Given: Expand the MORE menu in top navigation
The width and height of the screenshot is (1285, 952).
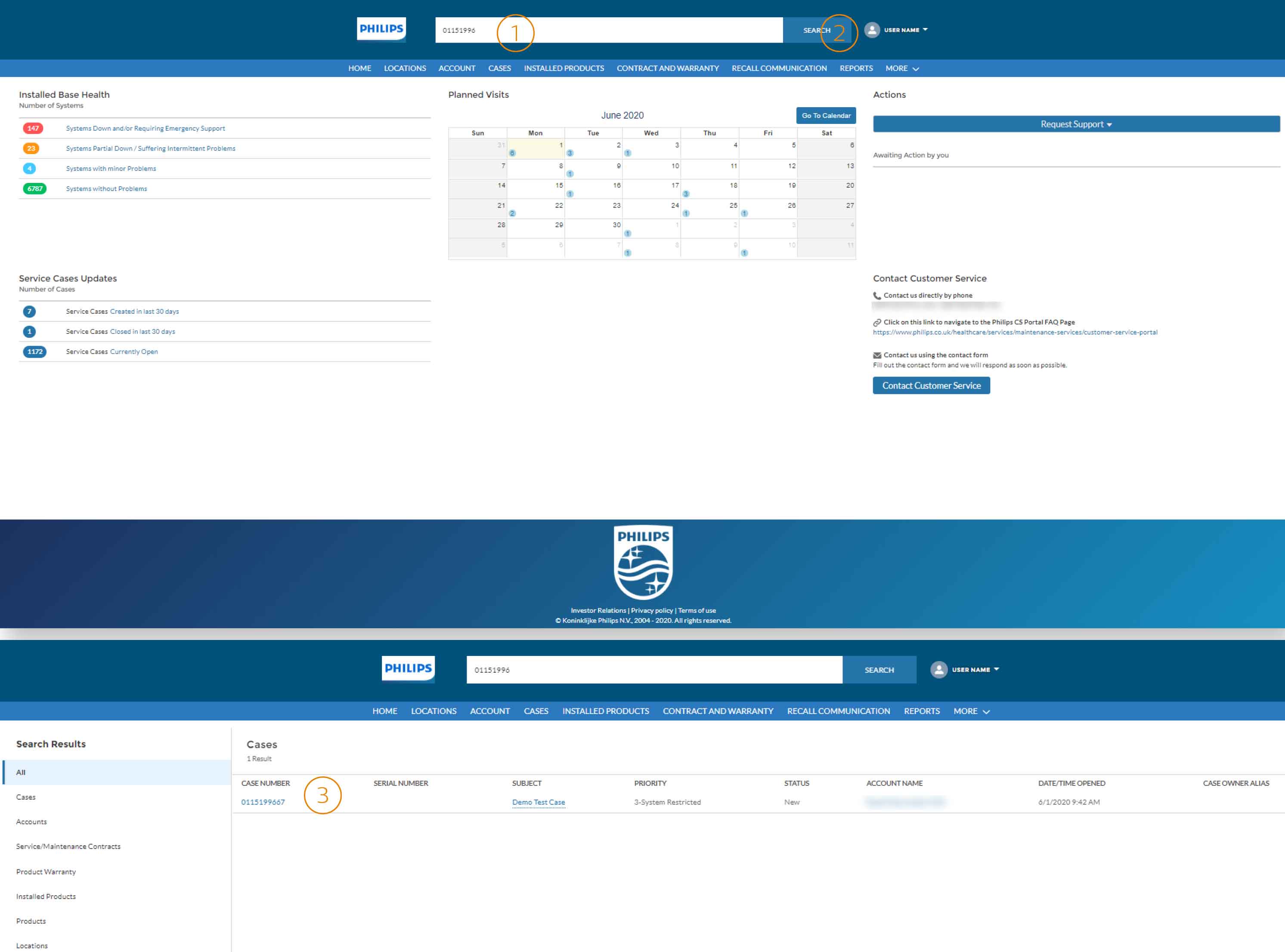Looking at the screenshot, I should 901,68.
